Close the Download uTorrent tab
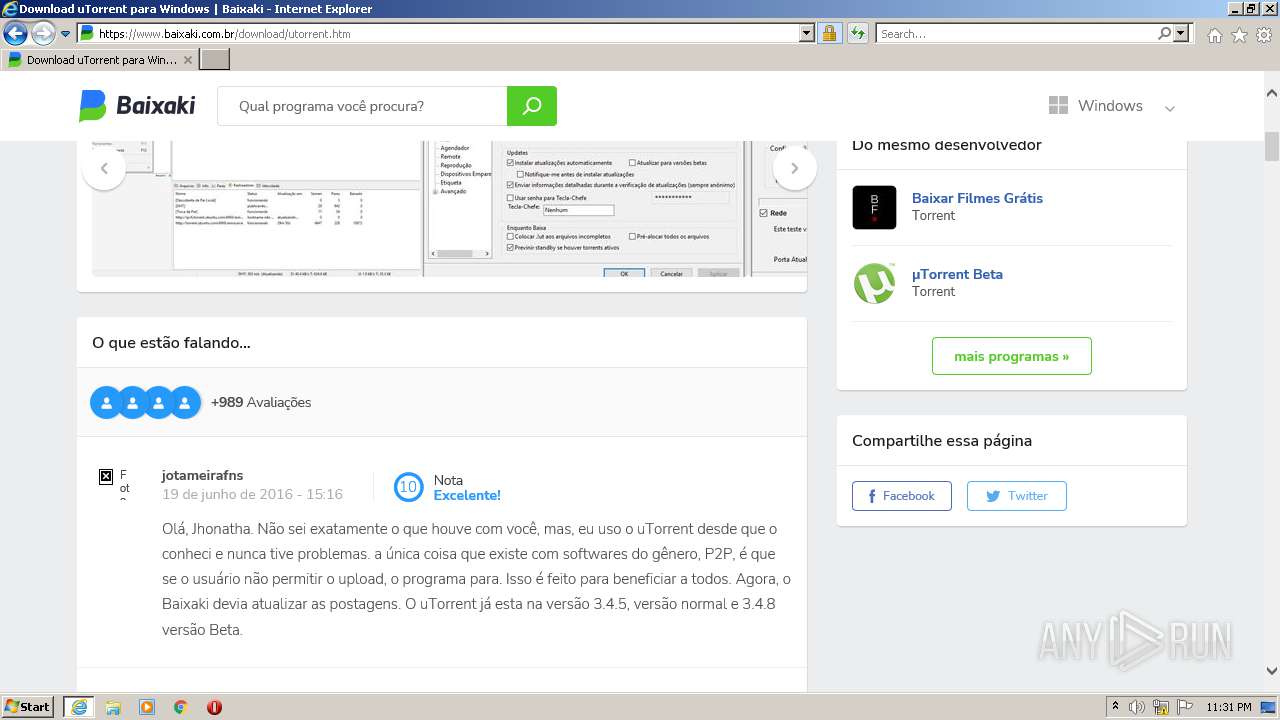This screenshot has width=1280, height=720. [x=188, y=60]
